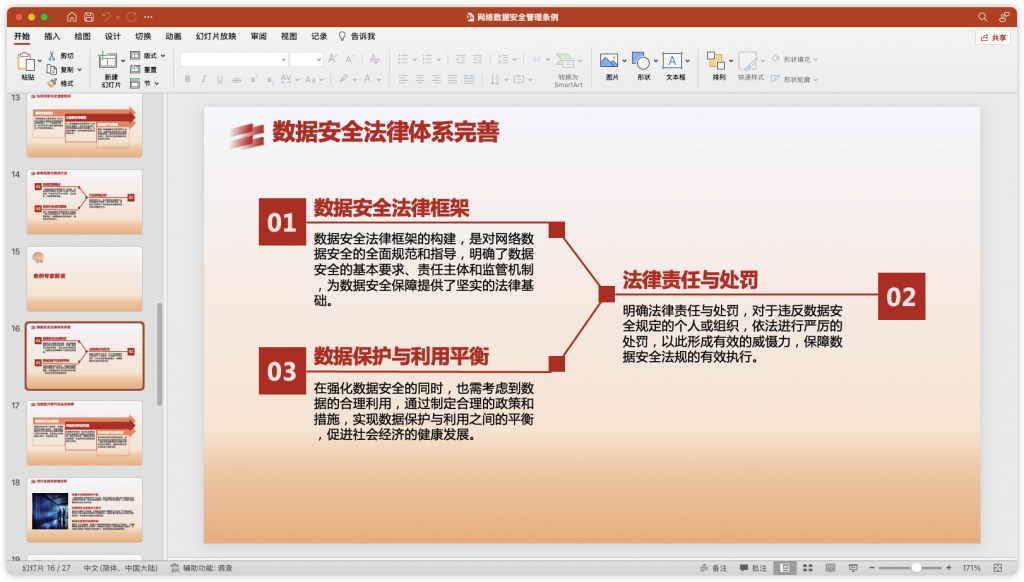Insert a text box using 文本框
The image size is (1024, 582).
pos(674,62)
